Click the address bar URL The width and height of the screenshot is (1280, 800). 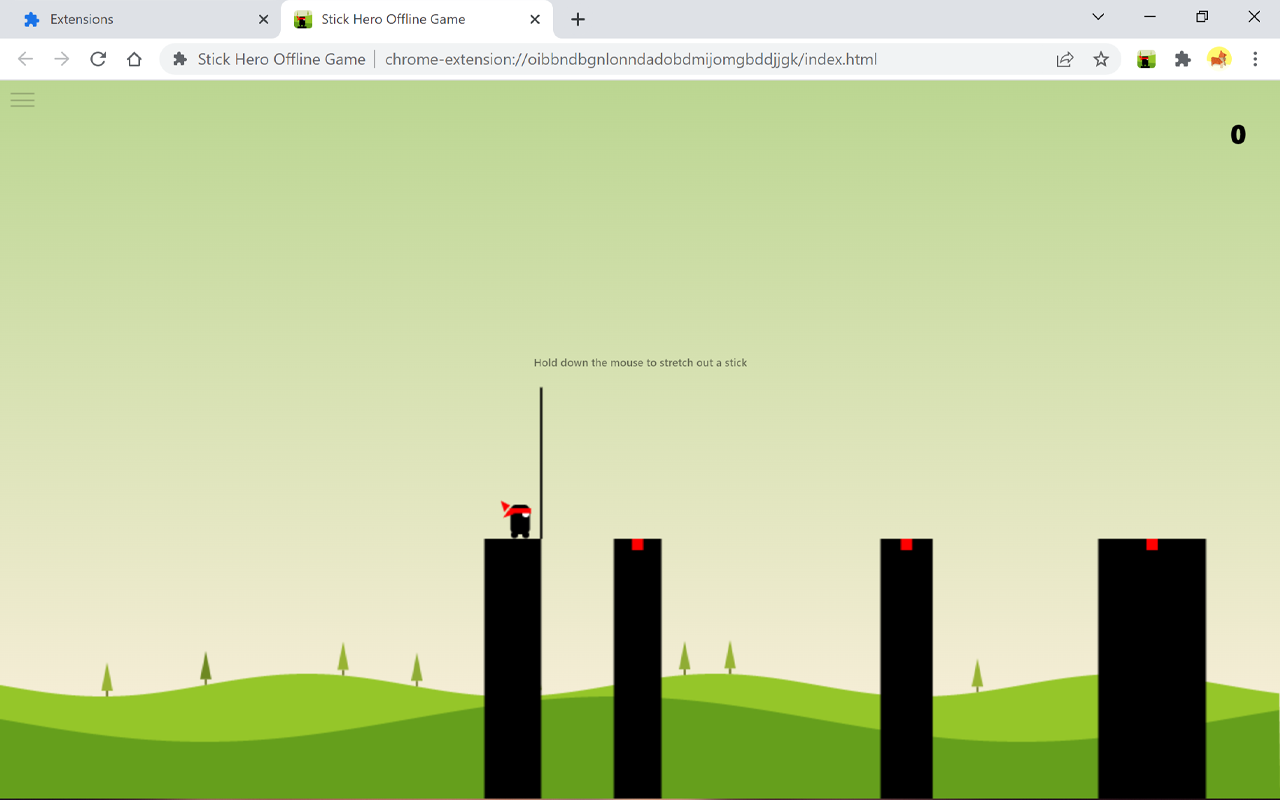[631, 59]
